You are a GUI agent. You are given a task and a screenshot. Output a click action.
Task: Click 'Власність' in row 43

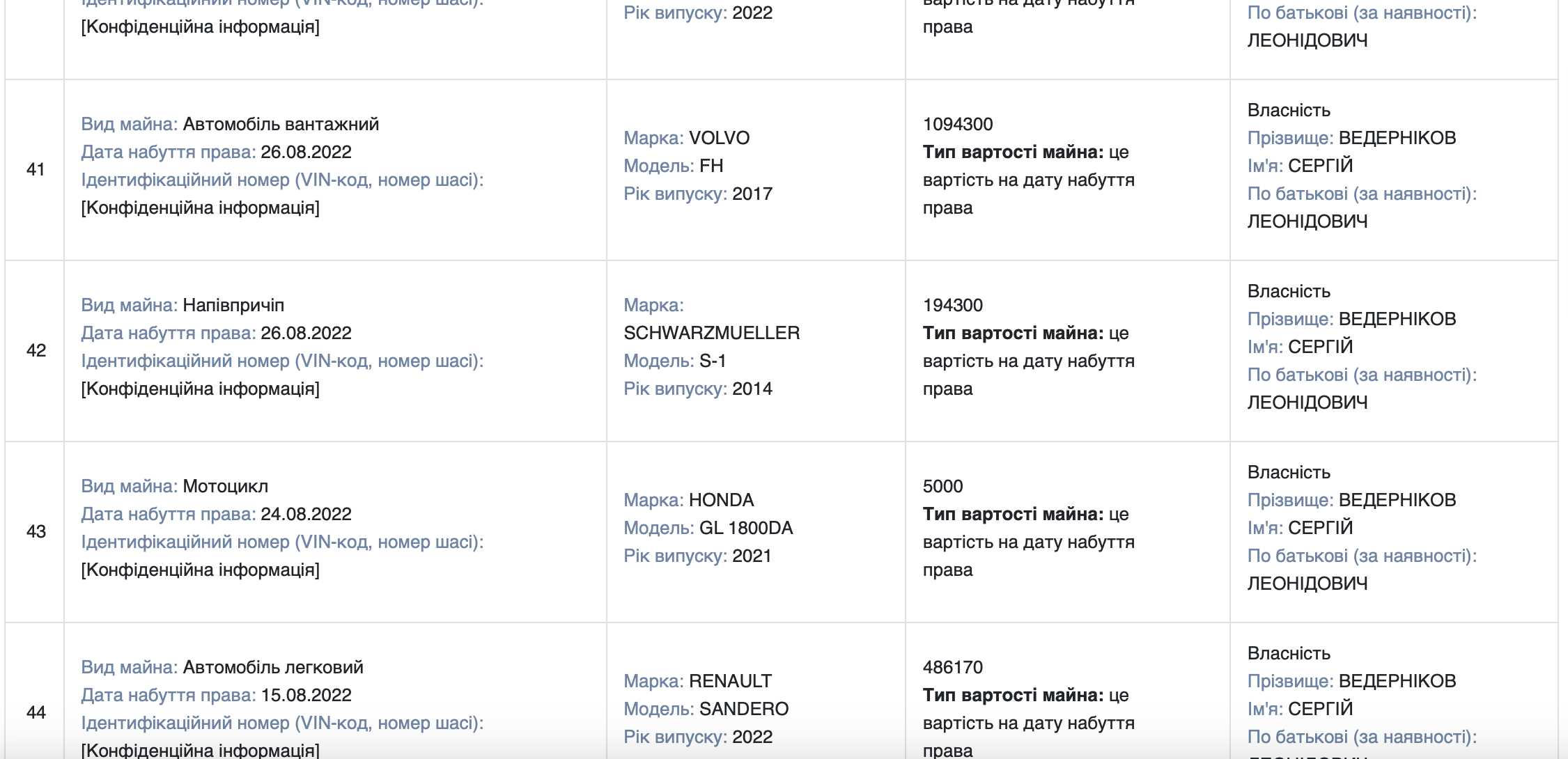click(1289, 472)
